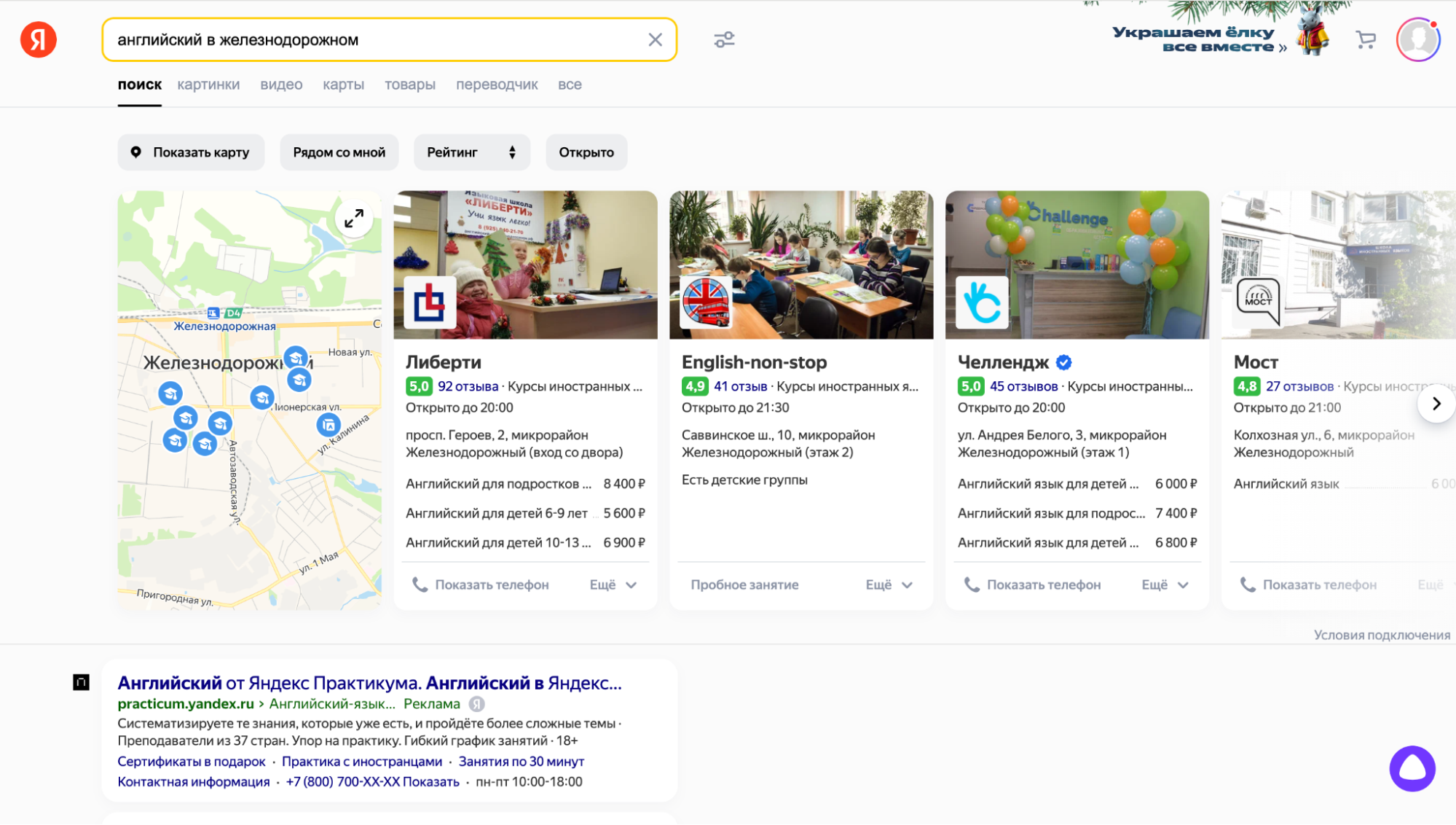
Task: Click Челлендж verified checkmark badge
Action: pyautogui.click(x=1063, y=362)
